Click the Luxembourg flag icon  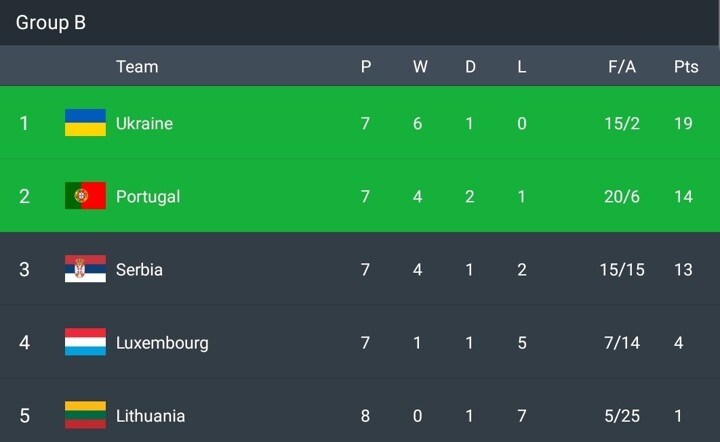(85, 342)
